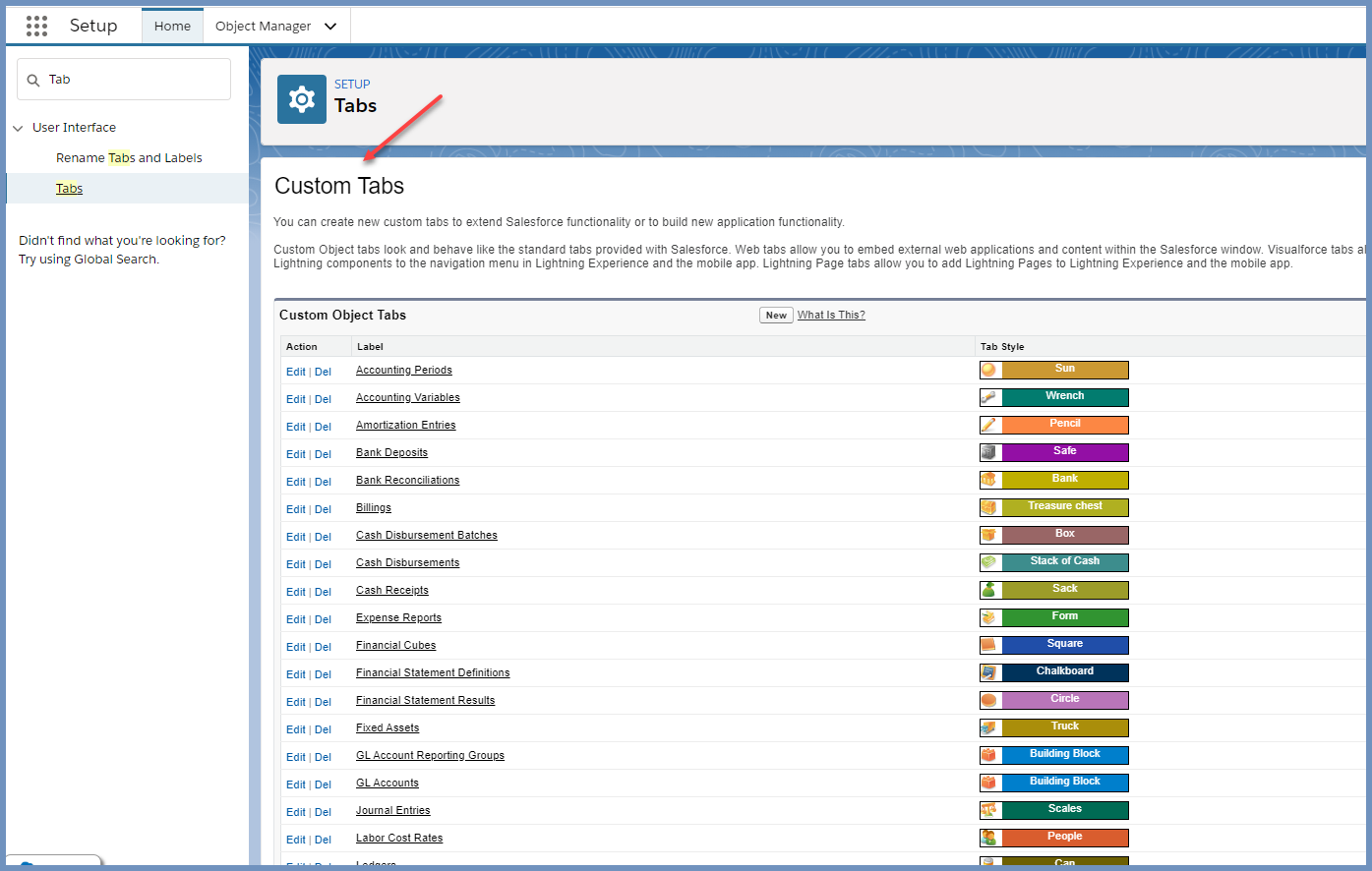Click the Wrench tab style icon
The width and height of the screenshot is (1372, 871).
tap(990, 397)
